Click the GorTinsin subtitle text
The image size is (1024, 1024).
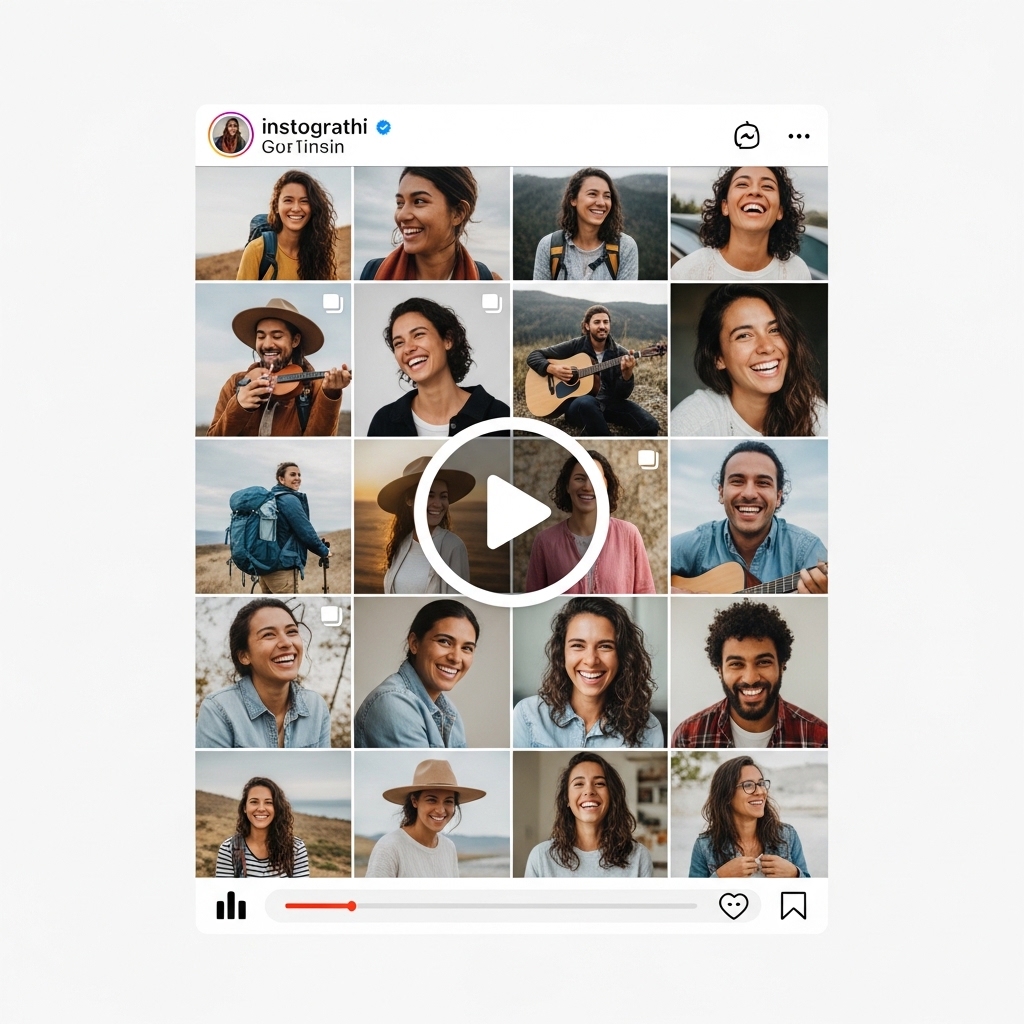pos(302,147)
